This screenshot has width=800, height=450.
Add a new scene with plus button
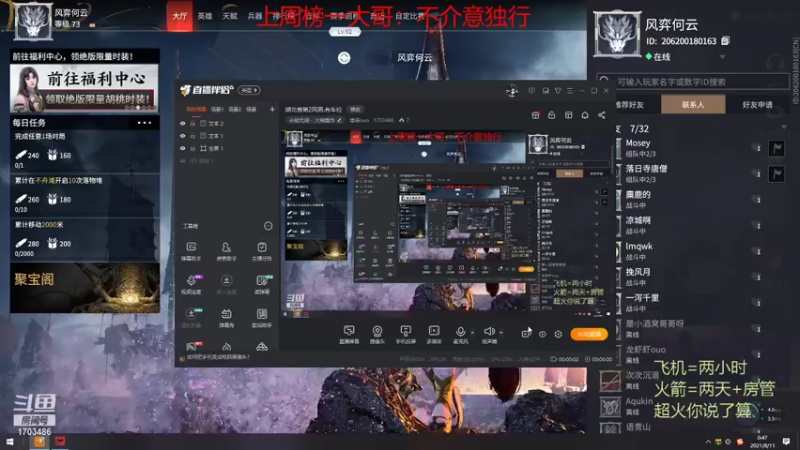tap(272, 109)
